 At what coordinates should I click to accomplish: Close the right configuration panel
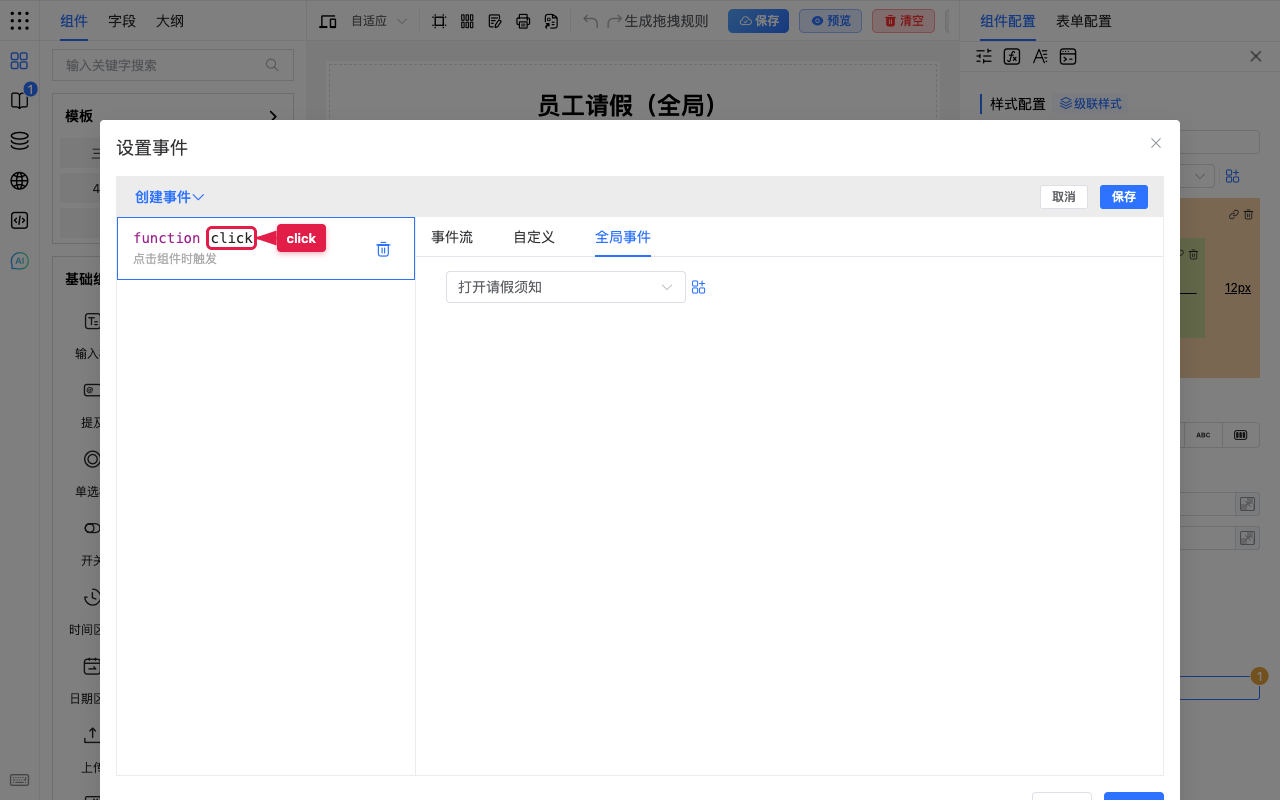coord(1256,56)
